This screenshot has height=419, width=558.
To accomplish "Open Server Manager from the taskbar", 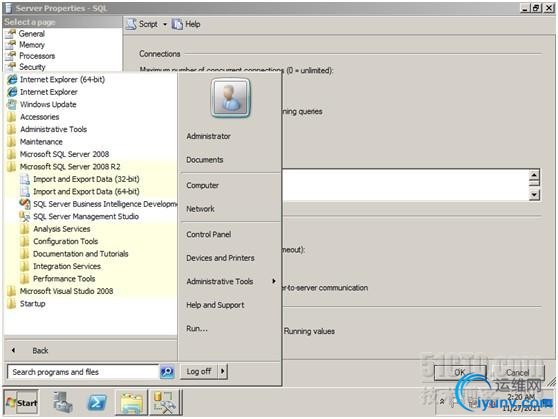I will [x=63, y=403].
